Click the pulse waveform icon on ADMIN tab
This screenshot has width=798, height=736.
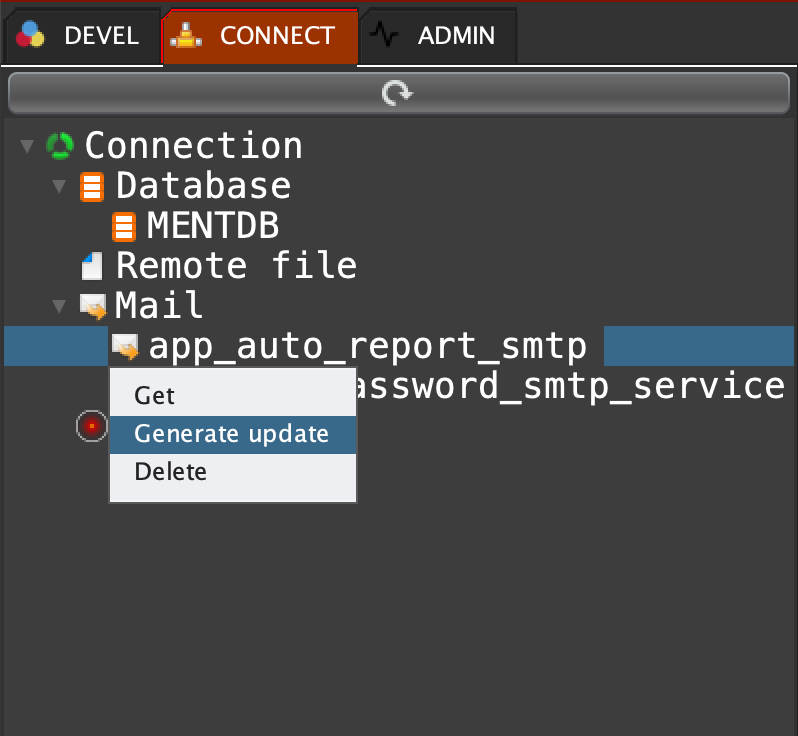[384, 36]
